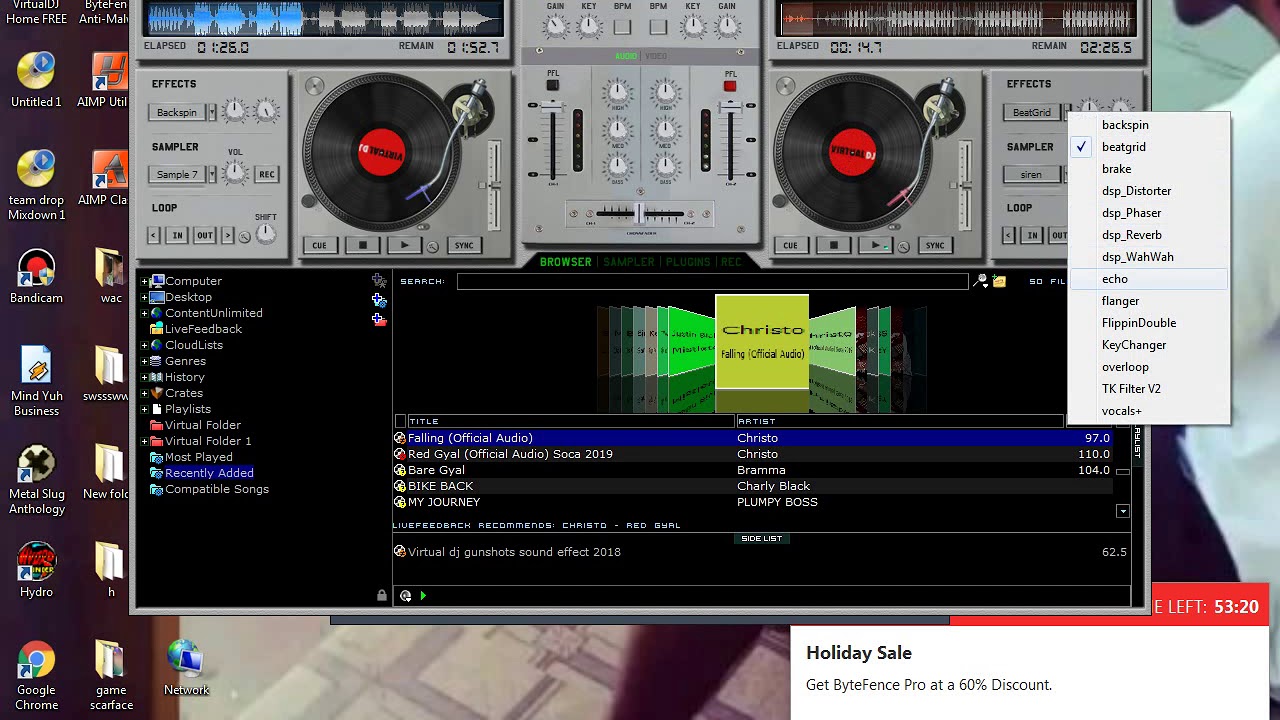Image resolution: width=1280 pixels, height=720 pixels.
Task: Toggle the right channel red PFL button
Action: pyautogui.click(x=730, y=86)
